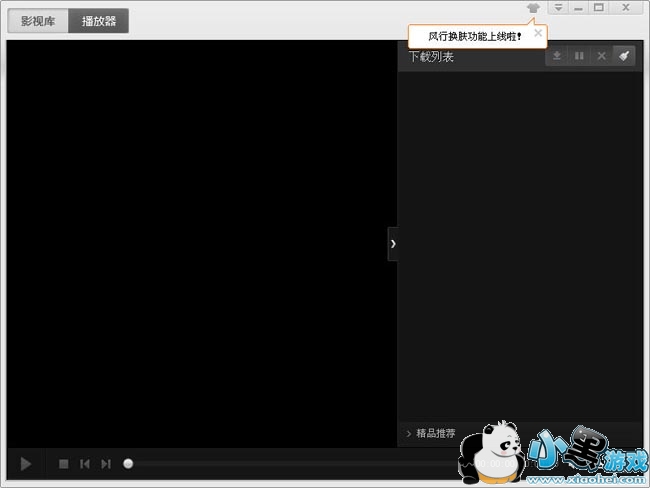Open the skin changer shirt icon
Viewport: 650px width, 488px height.
point(533,7)
